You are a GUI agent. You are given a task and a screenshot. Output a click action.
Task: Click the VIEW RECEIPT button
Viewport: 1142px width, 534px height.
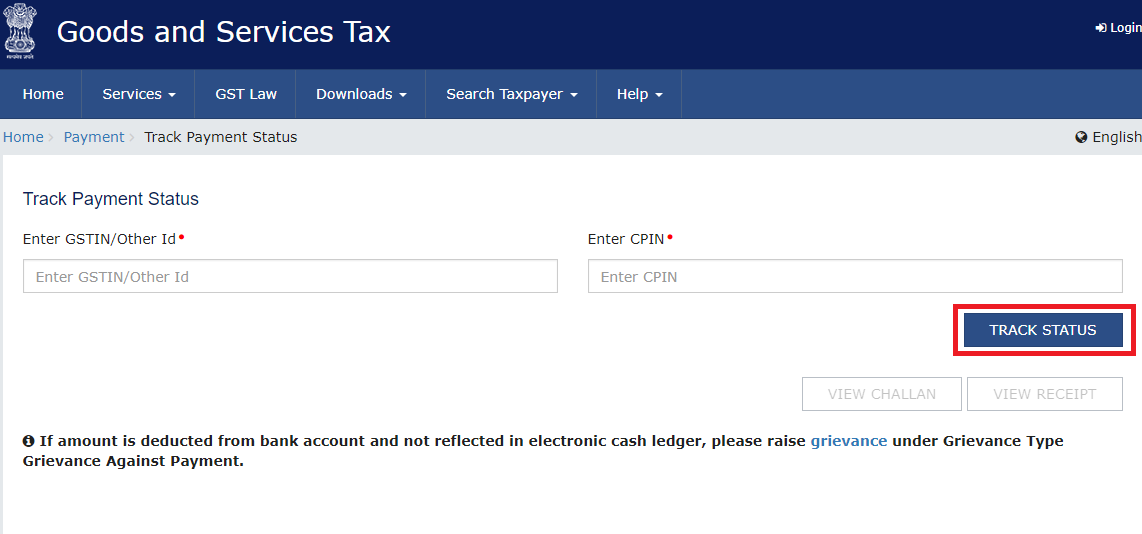click(x=1044, y=394)
